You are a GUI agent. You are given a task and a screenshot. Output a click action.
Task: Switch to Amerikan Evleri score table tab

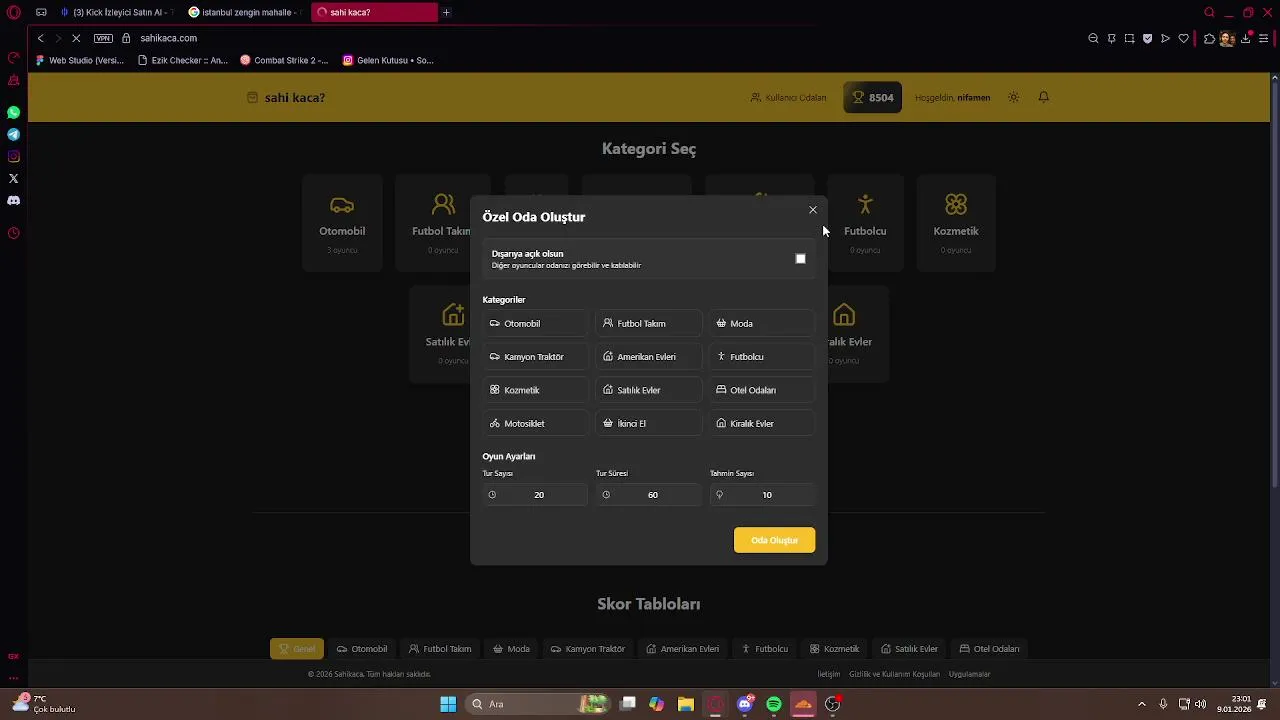click(x=683, y=649)
